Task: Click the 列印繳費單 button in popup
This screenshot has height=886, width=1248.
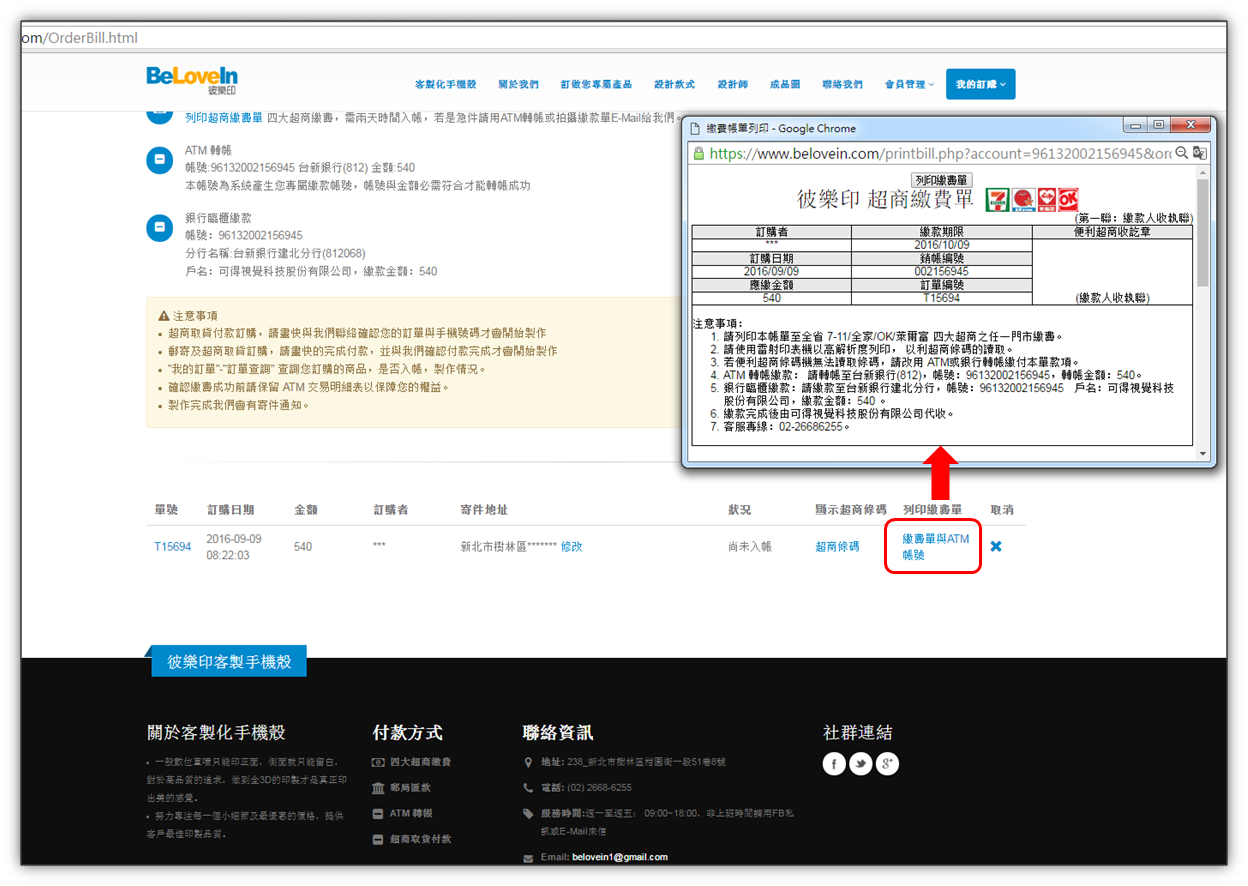Action: 941,180
